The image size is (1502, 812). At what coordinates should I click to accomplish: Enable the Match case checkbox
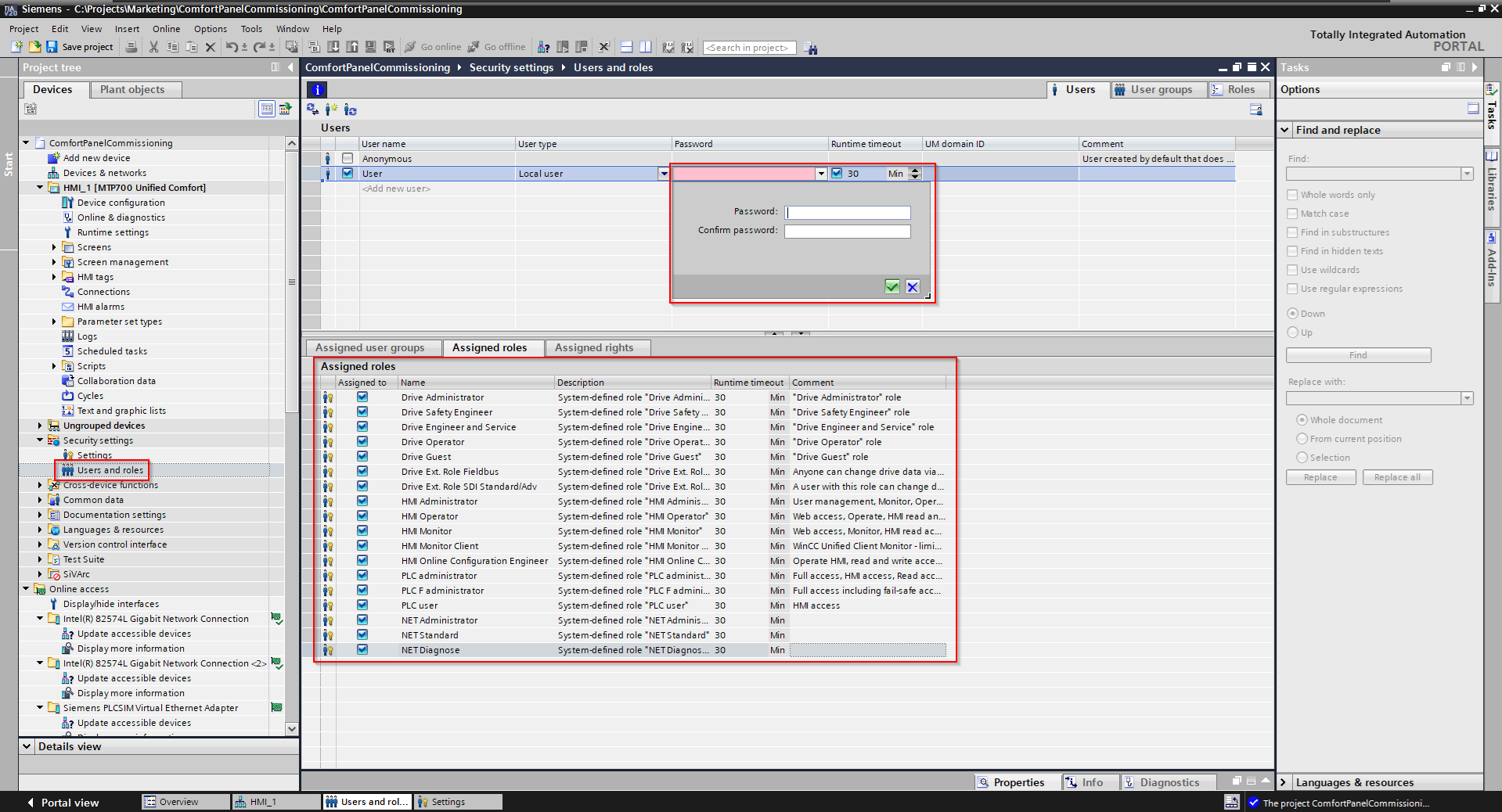(1292, 214)
